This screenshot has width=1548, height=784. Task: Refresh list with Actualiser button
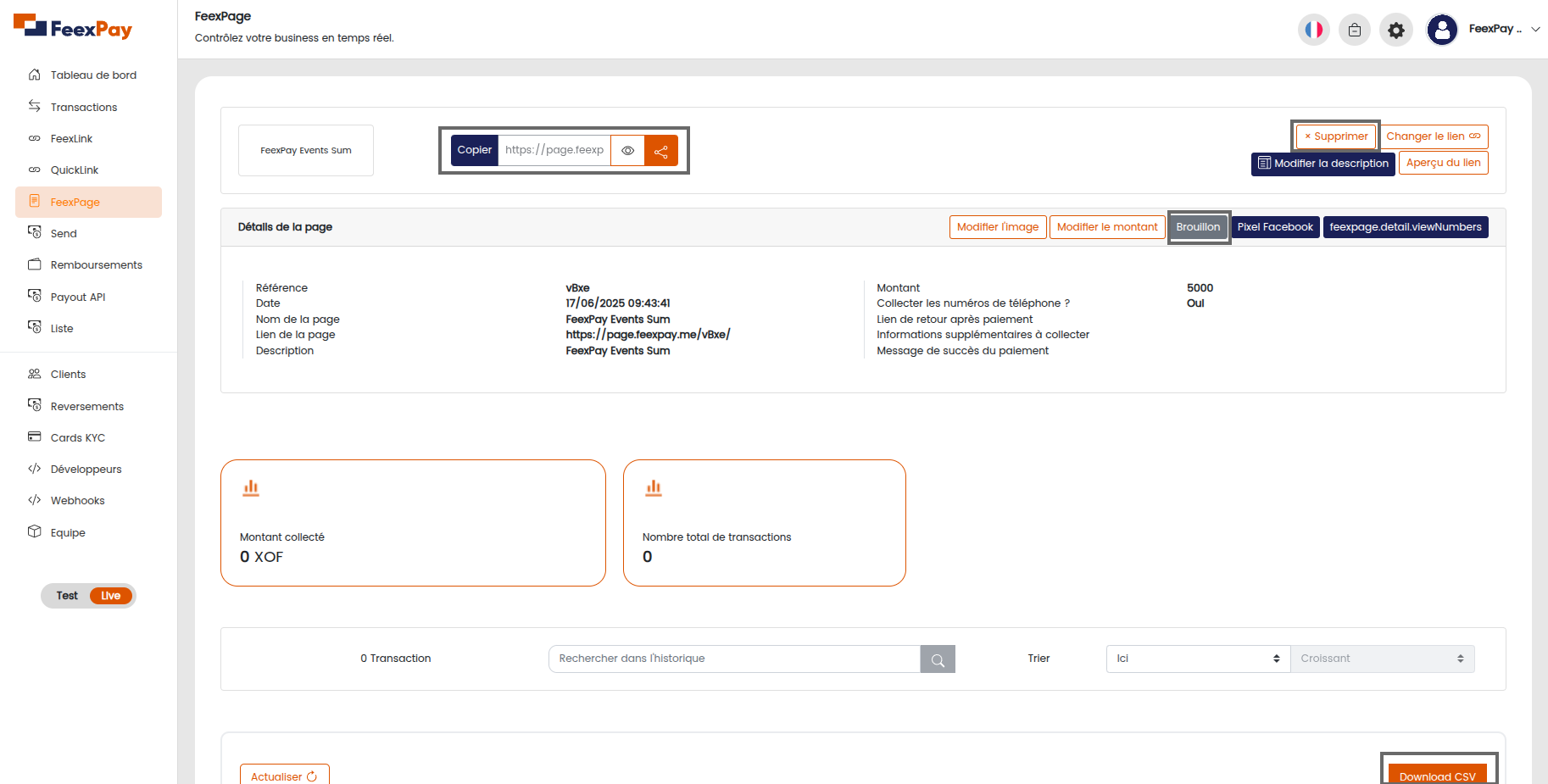(x=284, y=776)
